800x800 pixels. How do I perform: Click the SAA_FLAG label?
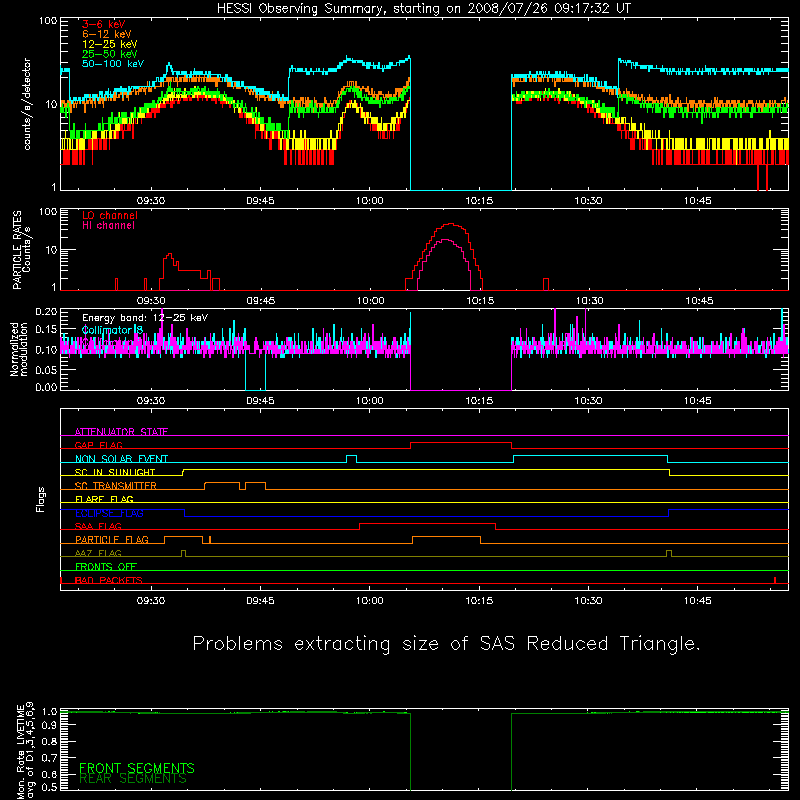98,526
